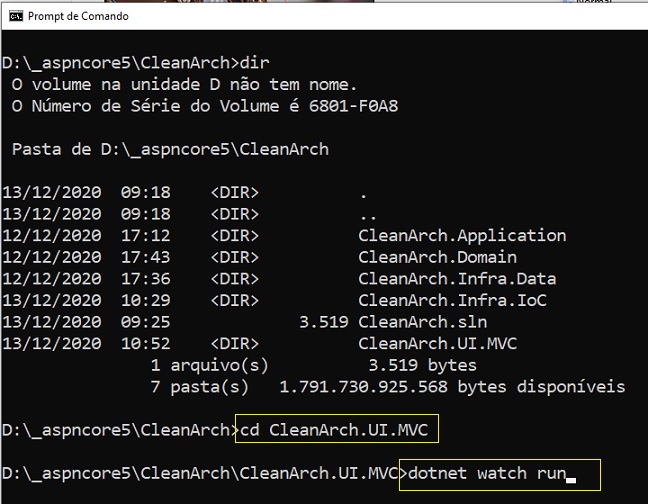Screen dimensions: 648x504
Task: Click the '7 pasta(s)' summary text
Action: click(x=200, y=387)
